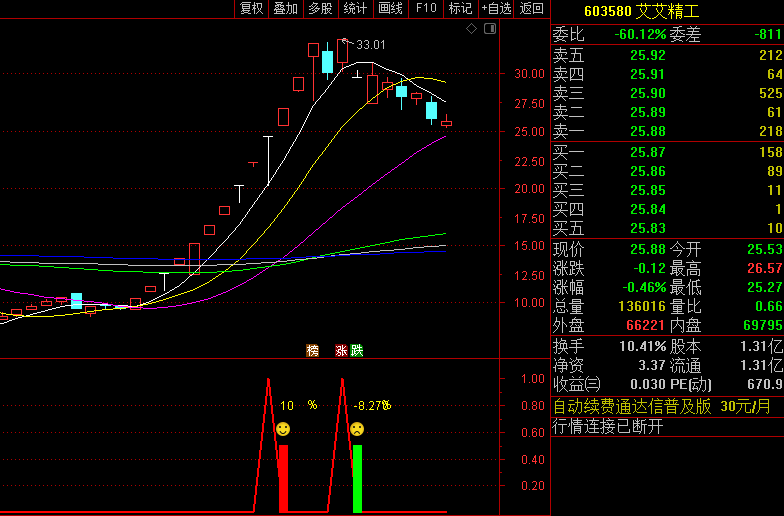Select 卖二 price 25.89
784x516 pixels.
(x=648, y=112)
